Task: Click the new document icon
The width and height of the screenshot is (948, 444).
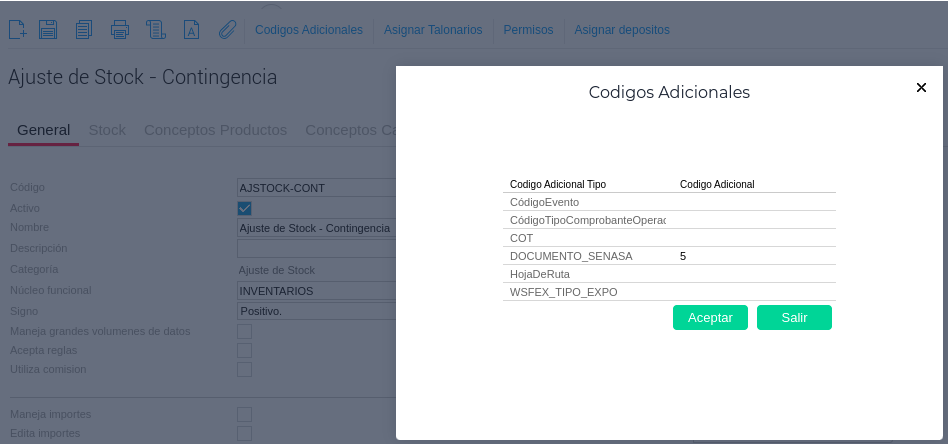Action: tap(17, 29)
